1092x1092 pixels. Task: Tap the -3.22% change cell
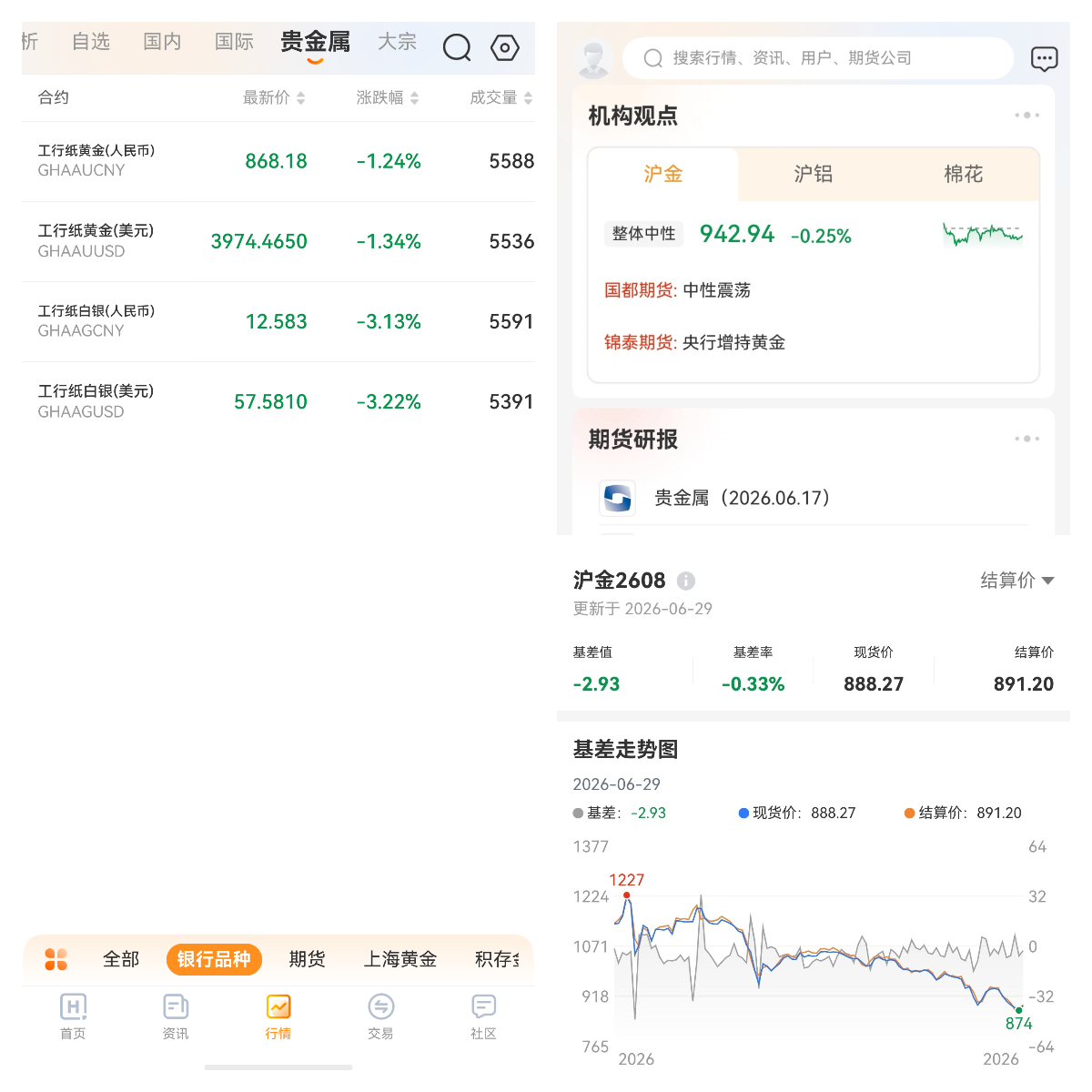pyautogui.click(x=389, y=401)
